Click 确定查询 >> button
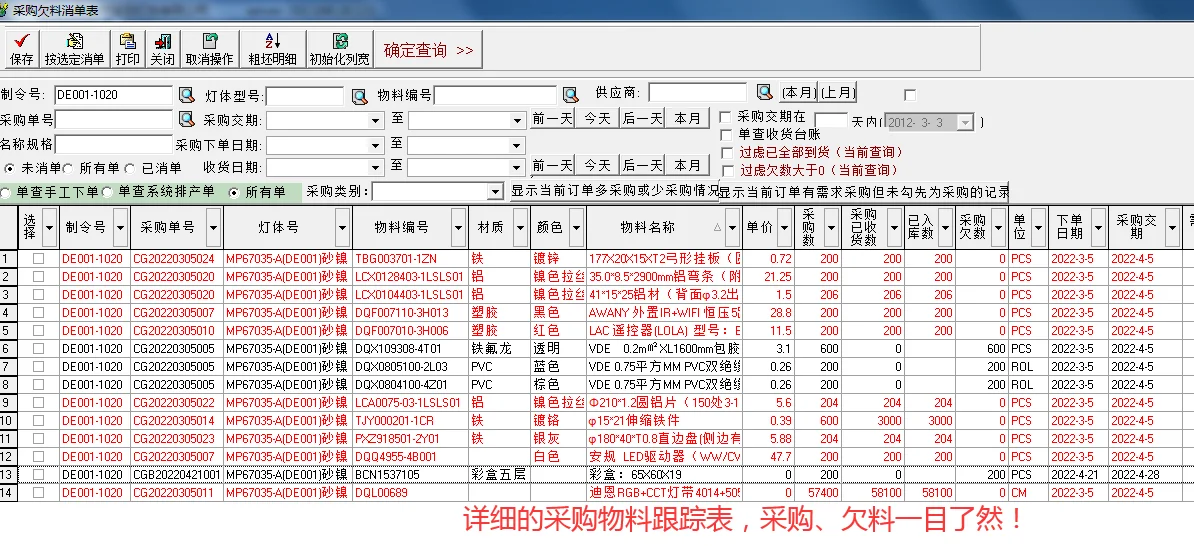This screenshot has height=546, width=1194. [x=428, y=50]
